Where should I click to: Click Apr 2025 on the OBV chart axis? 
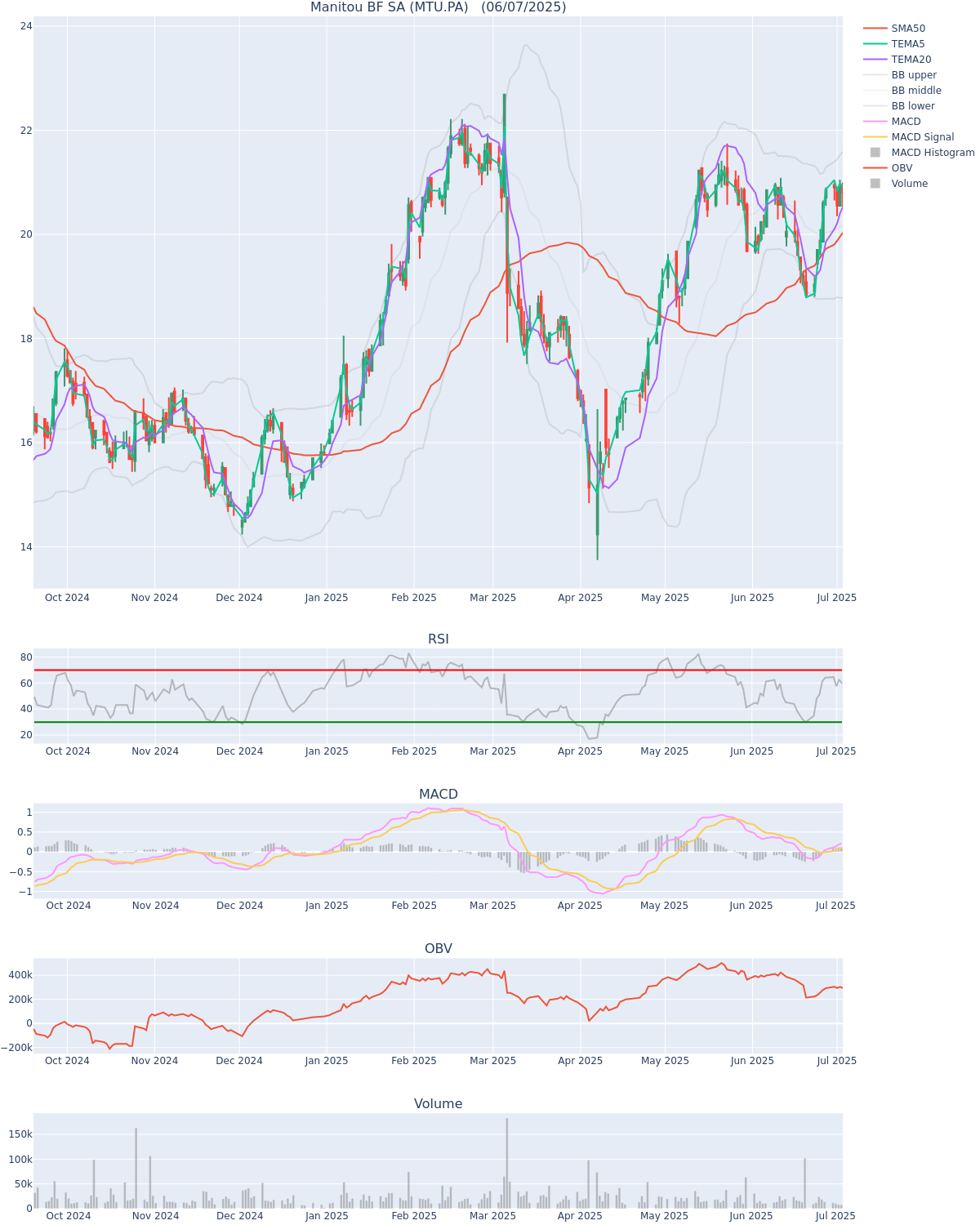click(x=581, y=1061)
